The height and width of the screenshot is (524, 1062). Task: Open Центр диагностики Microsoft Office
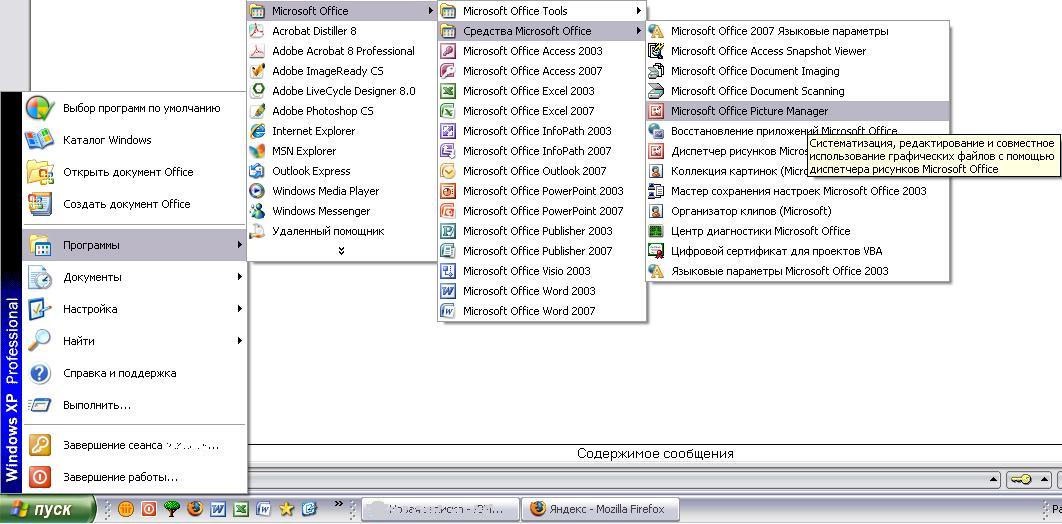pos(798,231)
